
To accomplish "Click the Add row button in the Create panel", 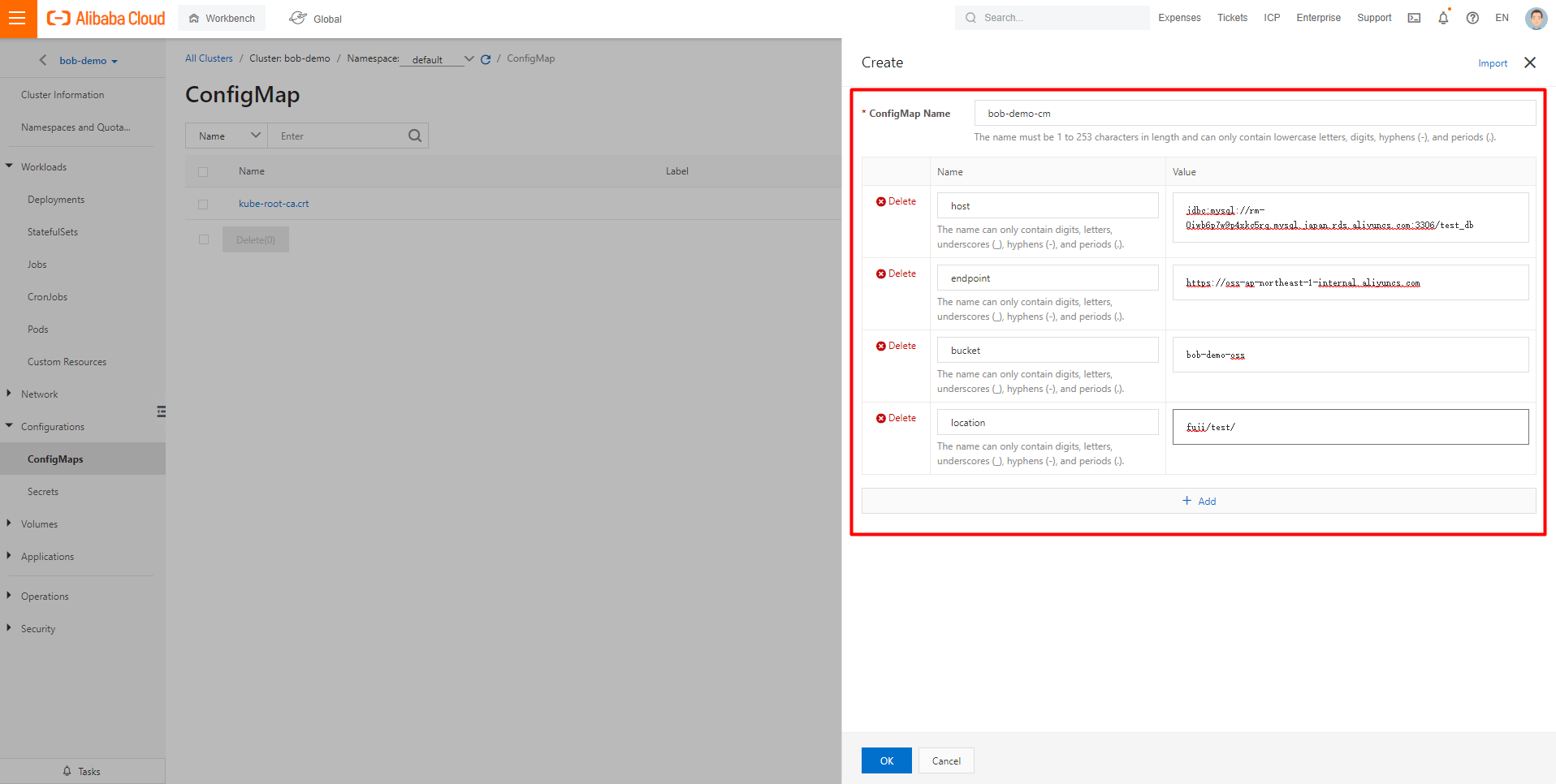I will [x=1199, y=501].
